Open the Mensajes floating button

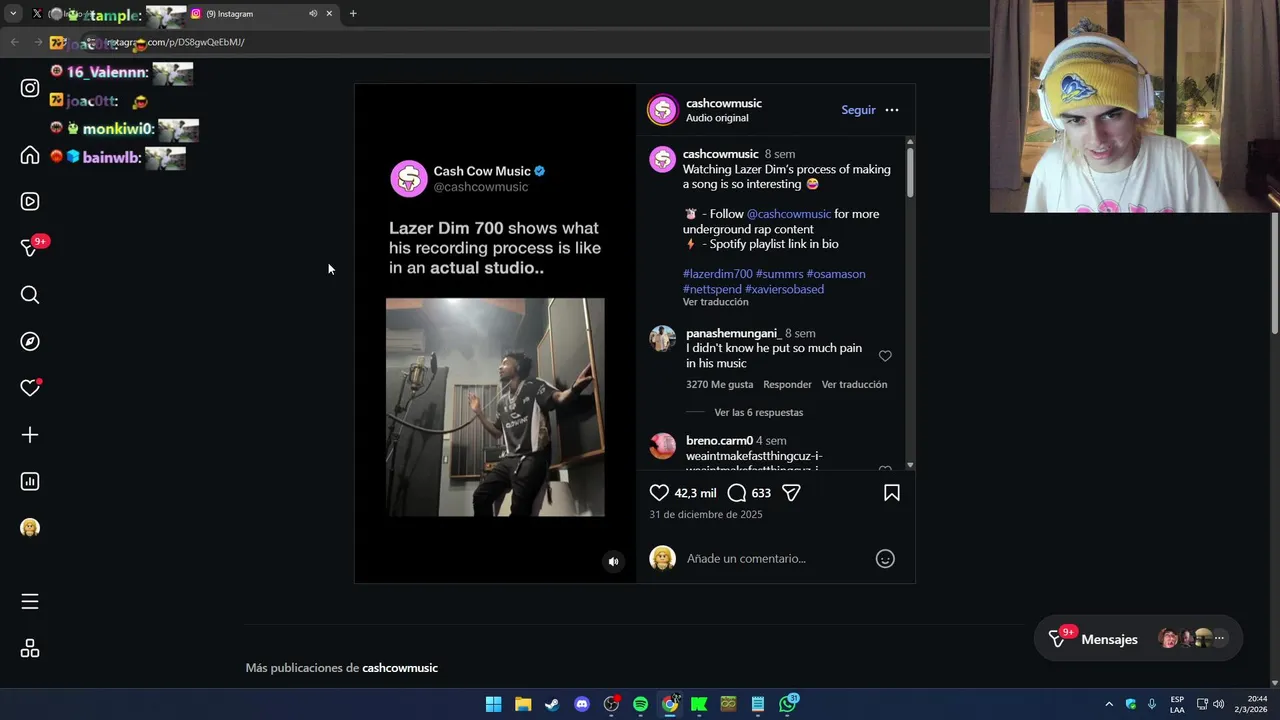(x=1139, y=639)
